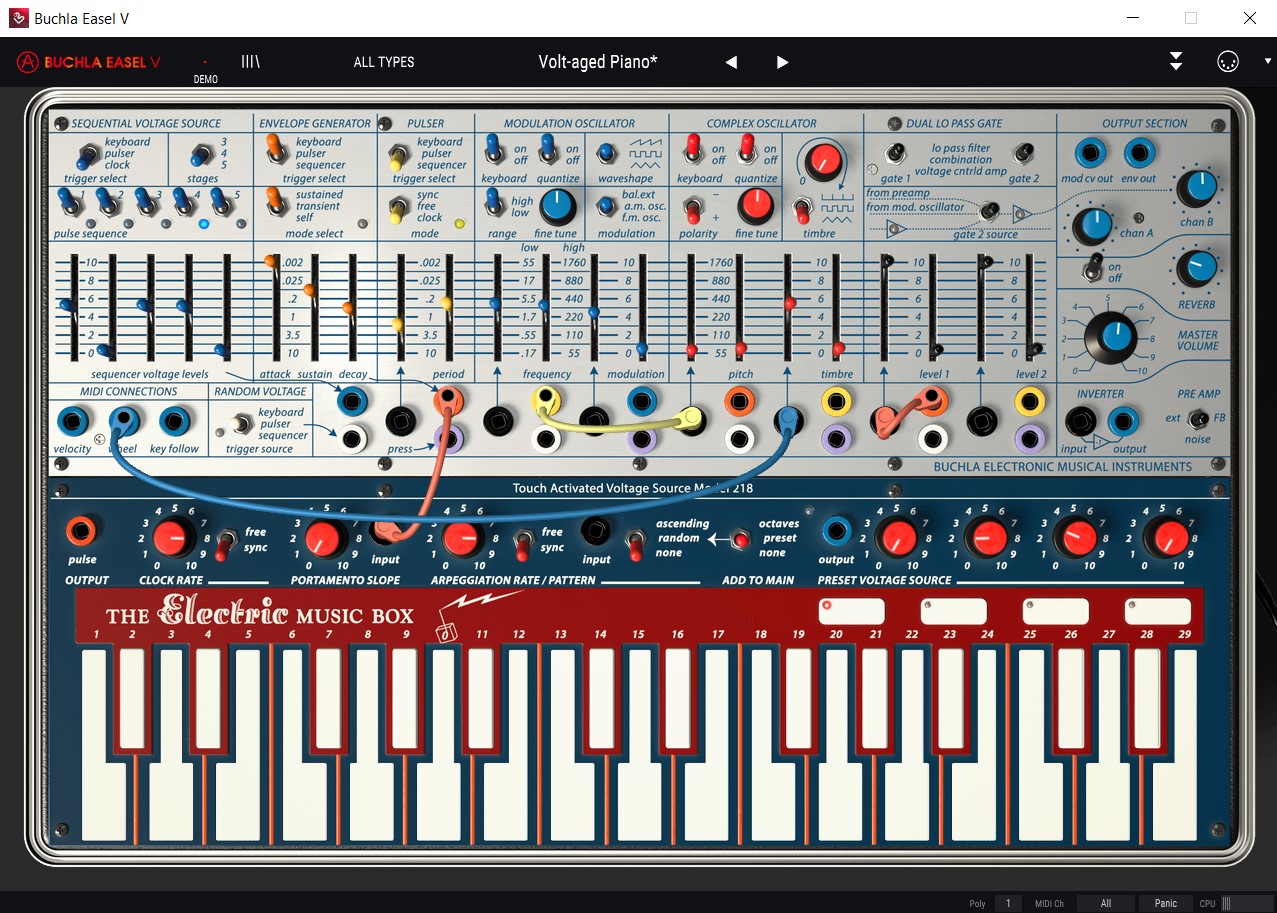Click the Arpeggiation input jack
This screenshot has width=1277, height=913.
point(596,531)
